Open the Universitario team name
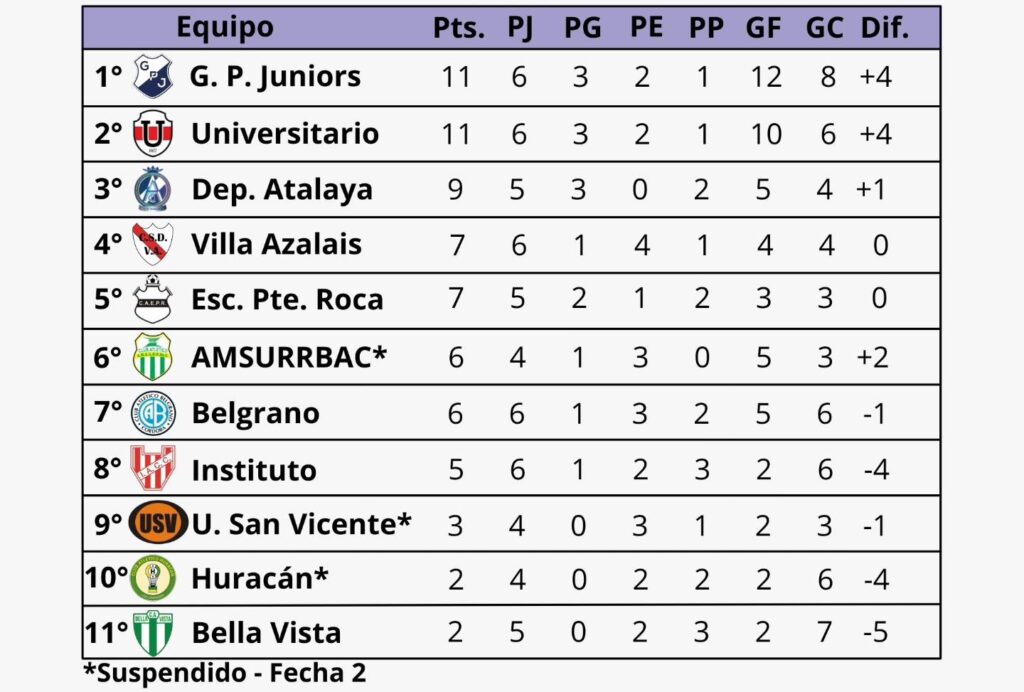The image size is (1024, 692). pyautogui.click(x=285, y=134)
